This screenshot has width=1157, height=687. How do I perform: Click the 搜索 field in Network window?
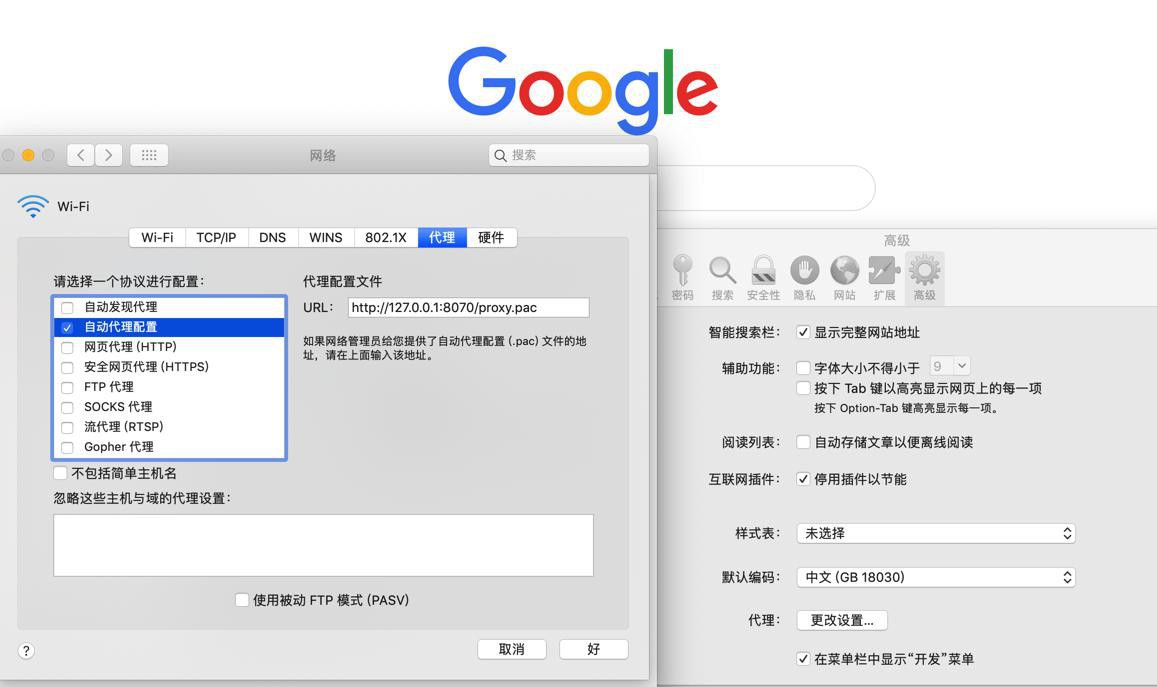click(x=569, y=155)
